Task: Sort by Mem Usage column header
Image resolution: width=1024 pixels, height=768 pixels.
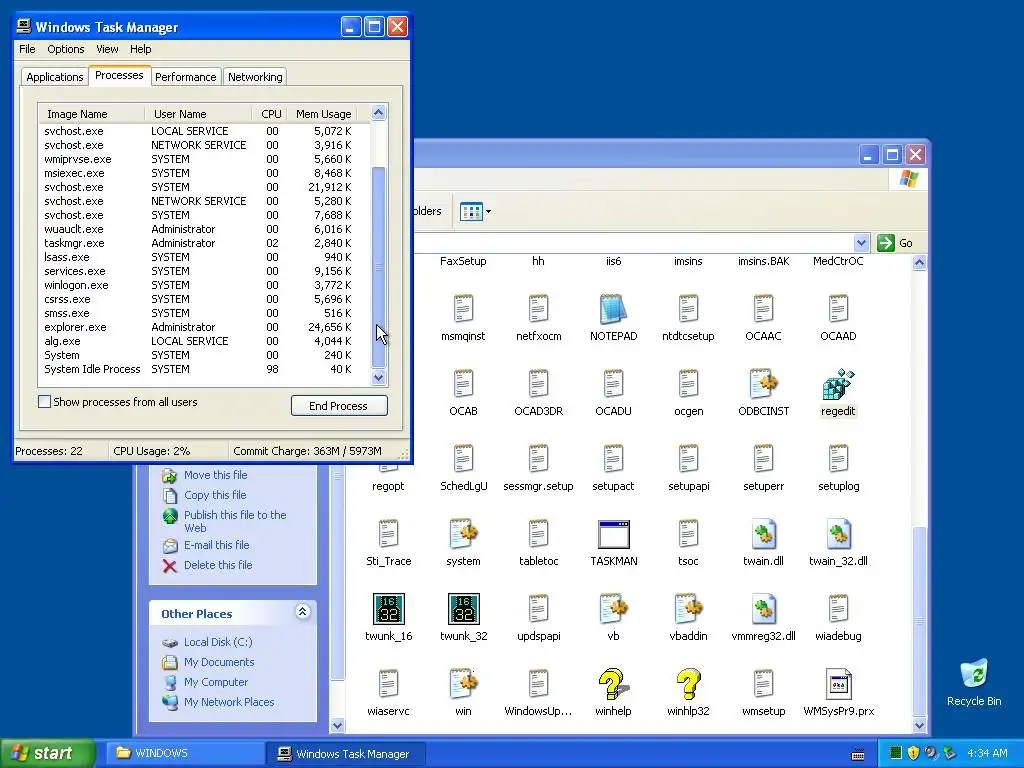Action: click(323, 114)
